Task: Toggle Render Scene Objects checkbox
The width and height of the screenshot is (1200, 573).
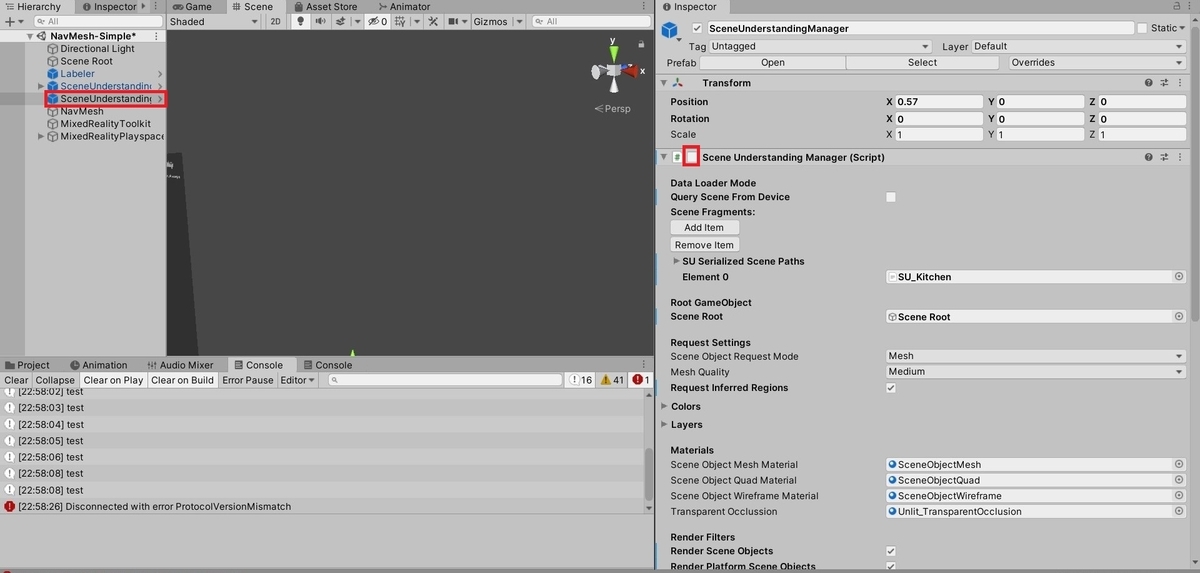Action: click(x=891, y=551)
